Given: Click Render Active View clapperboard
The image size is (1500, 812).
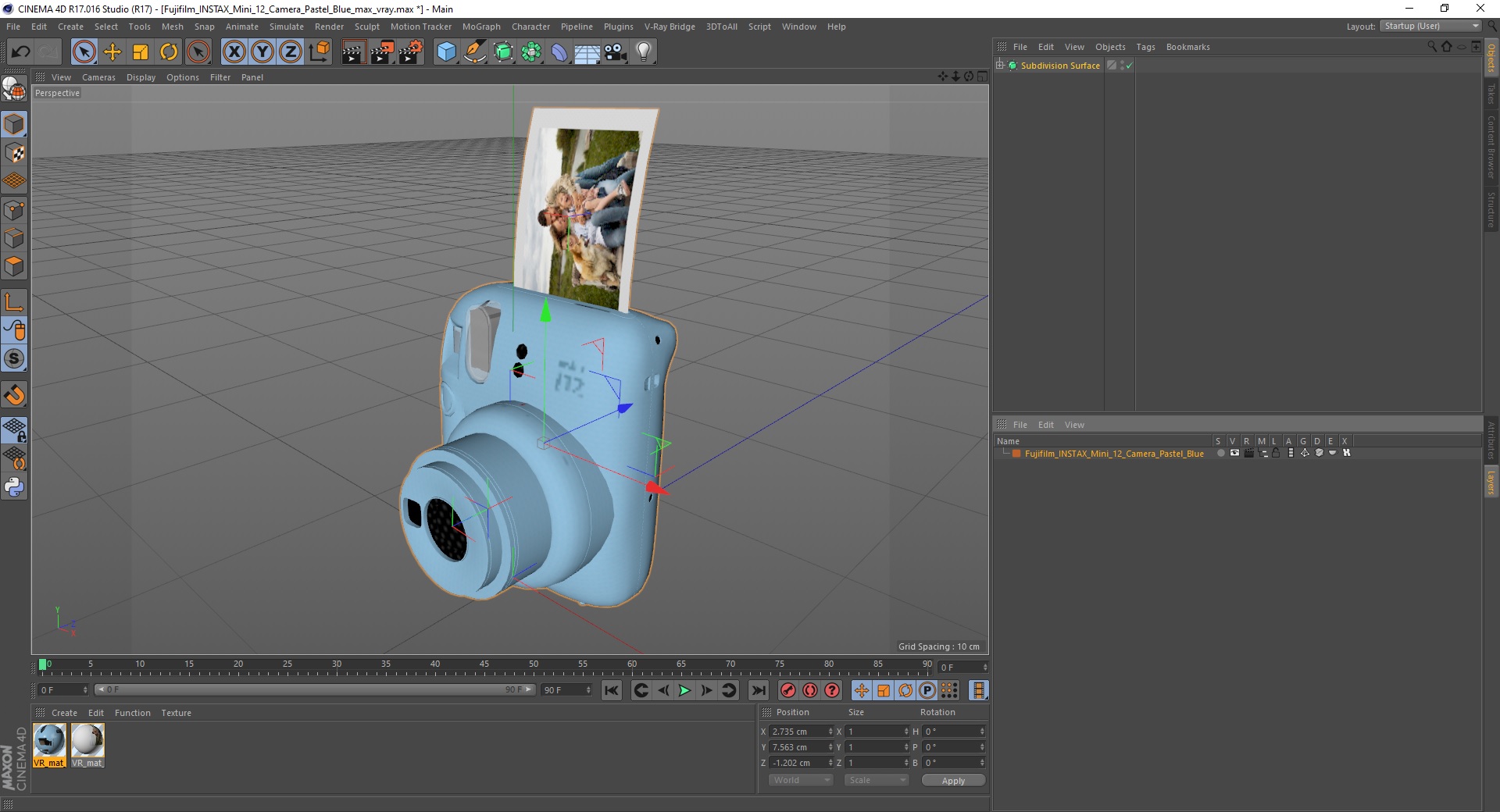Looking at the screenshot, I should [353, 52].
